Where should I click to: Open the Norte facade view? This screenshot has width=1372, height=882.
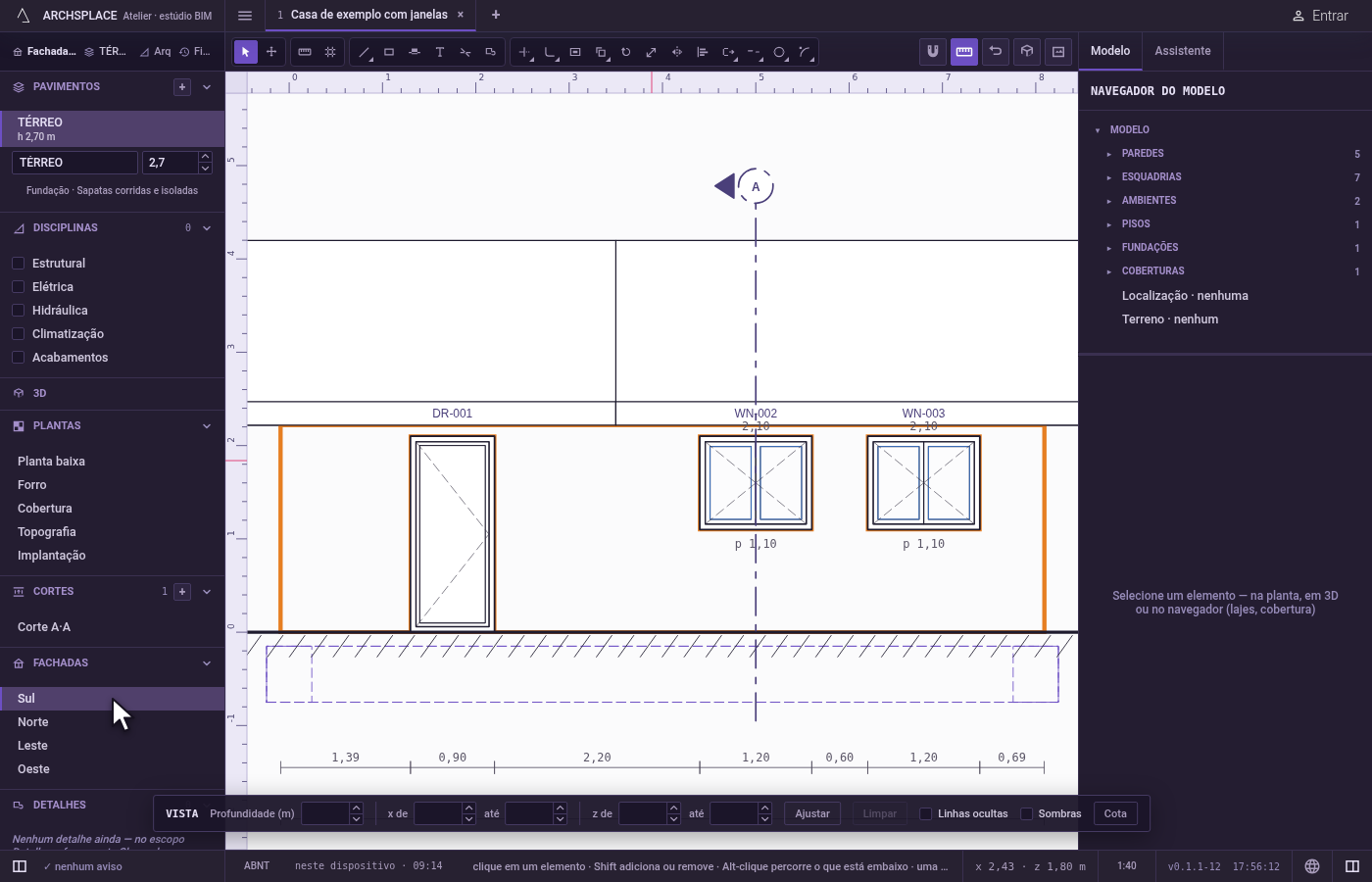click(113, 722)
